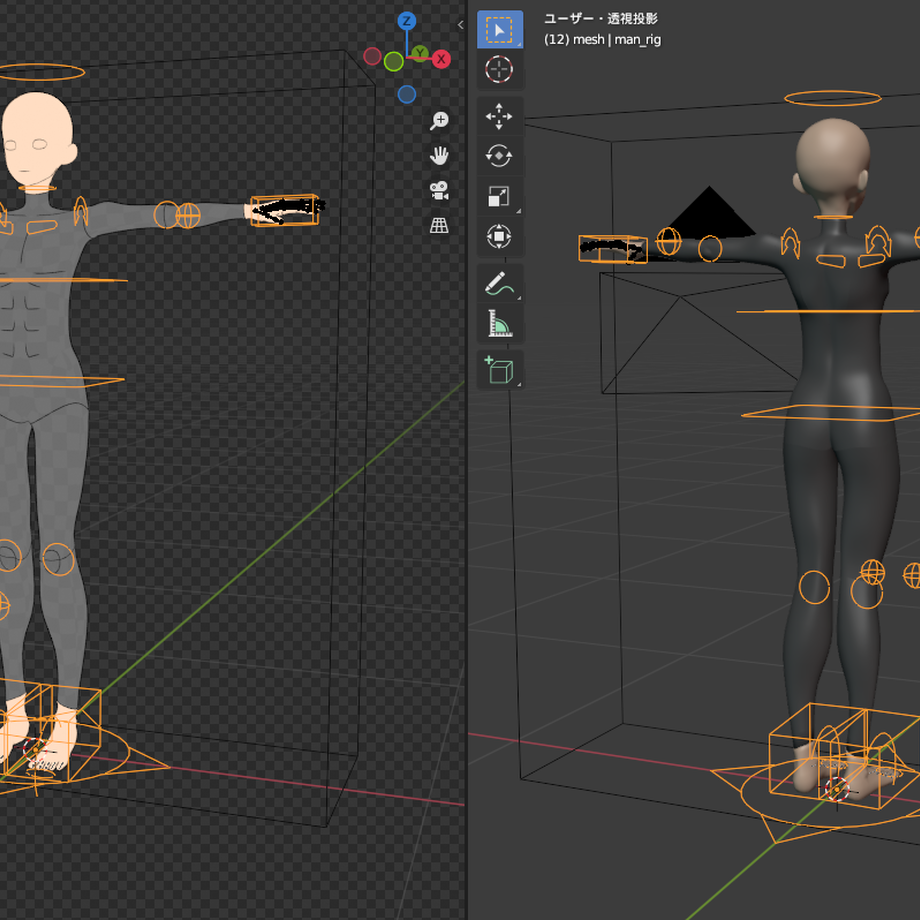Select the 3D Cursor tool
920x920 pixels.
tap(500, 69)
